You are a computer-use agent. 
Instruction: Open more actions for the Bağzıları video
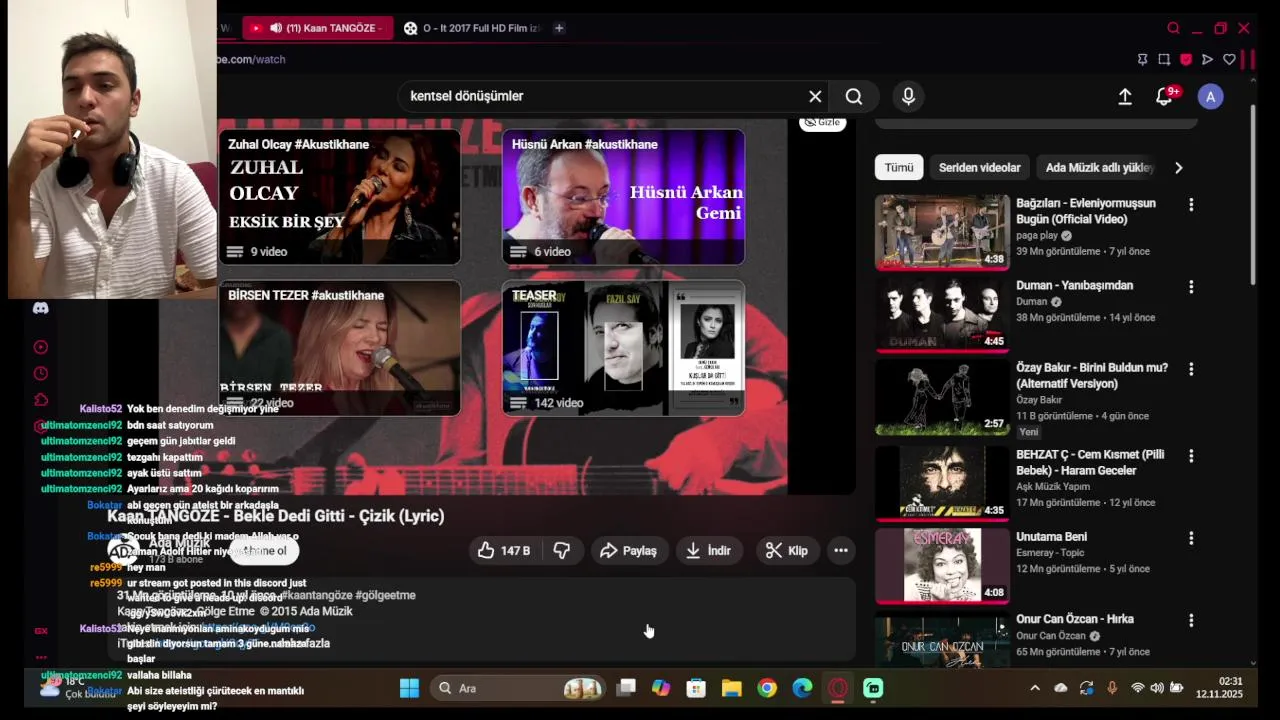1191,204
